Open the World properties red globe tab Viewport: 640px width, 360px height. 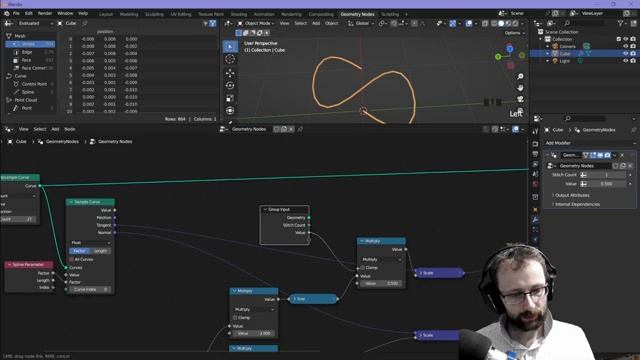point(536,184)
